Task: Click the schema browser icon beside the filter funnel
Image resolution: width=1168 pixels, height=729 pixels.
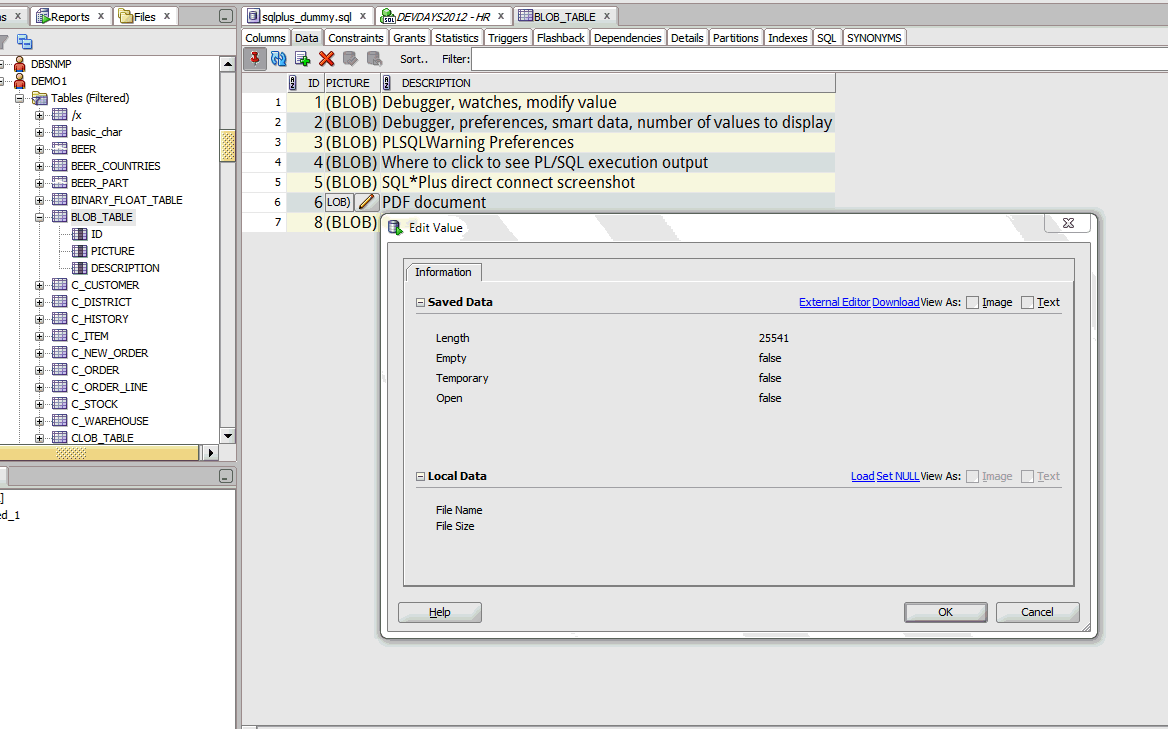Action: click(25, 42)
